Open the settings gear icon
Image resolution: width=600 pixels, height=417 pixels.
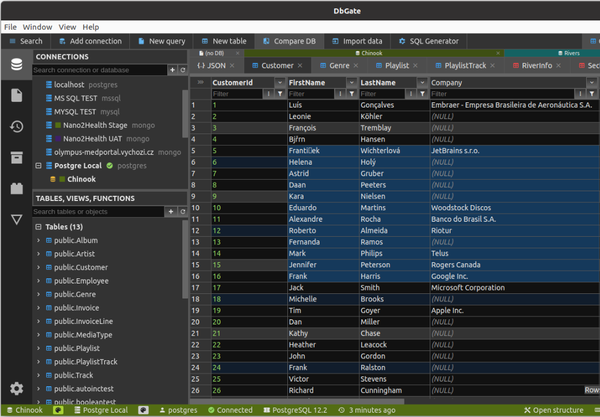(x=16, y=388)
